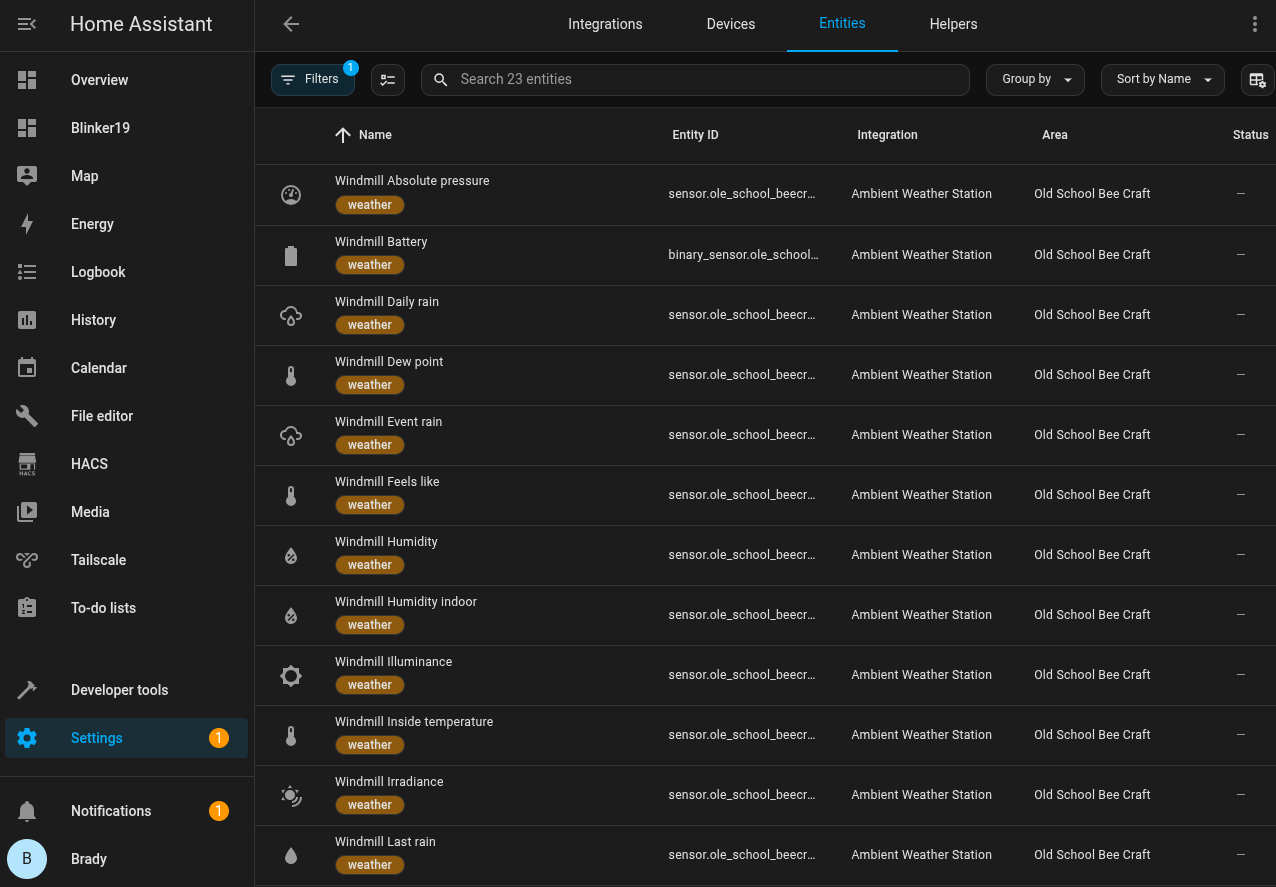Viewport: 1276px width, 887px height.
Task: Open the HACS store icon
Action: coord(27,464)
